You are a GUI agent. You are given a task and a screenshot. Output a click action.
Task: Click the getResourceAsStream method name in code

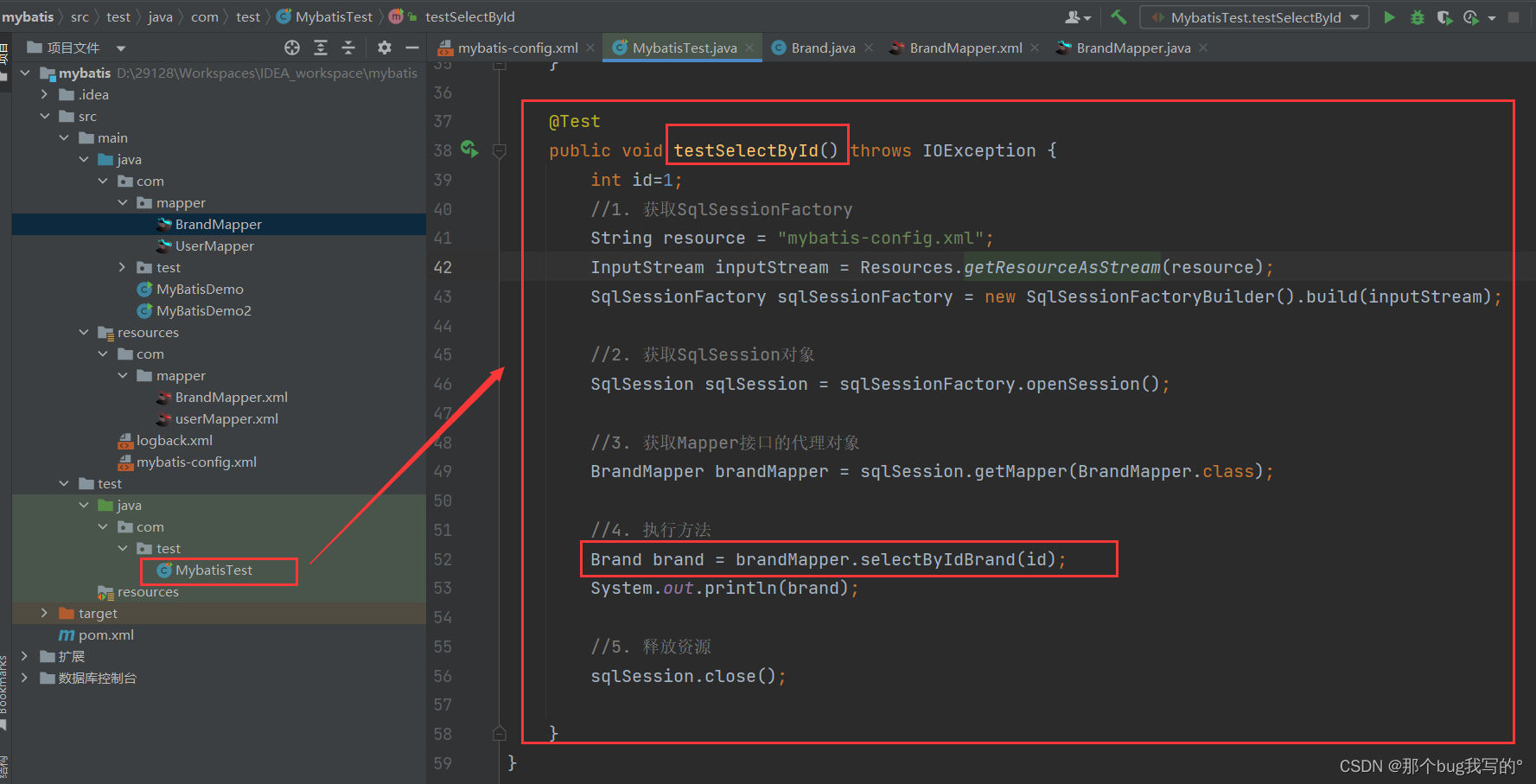(x=1062, y=267)
